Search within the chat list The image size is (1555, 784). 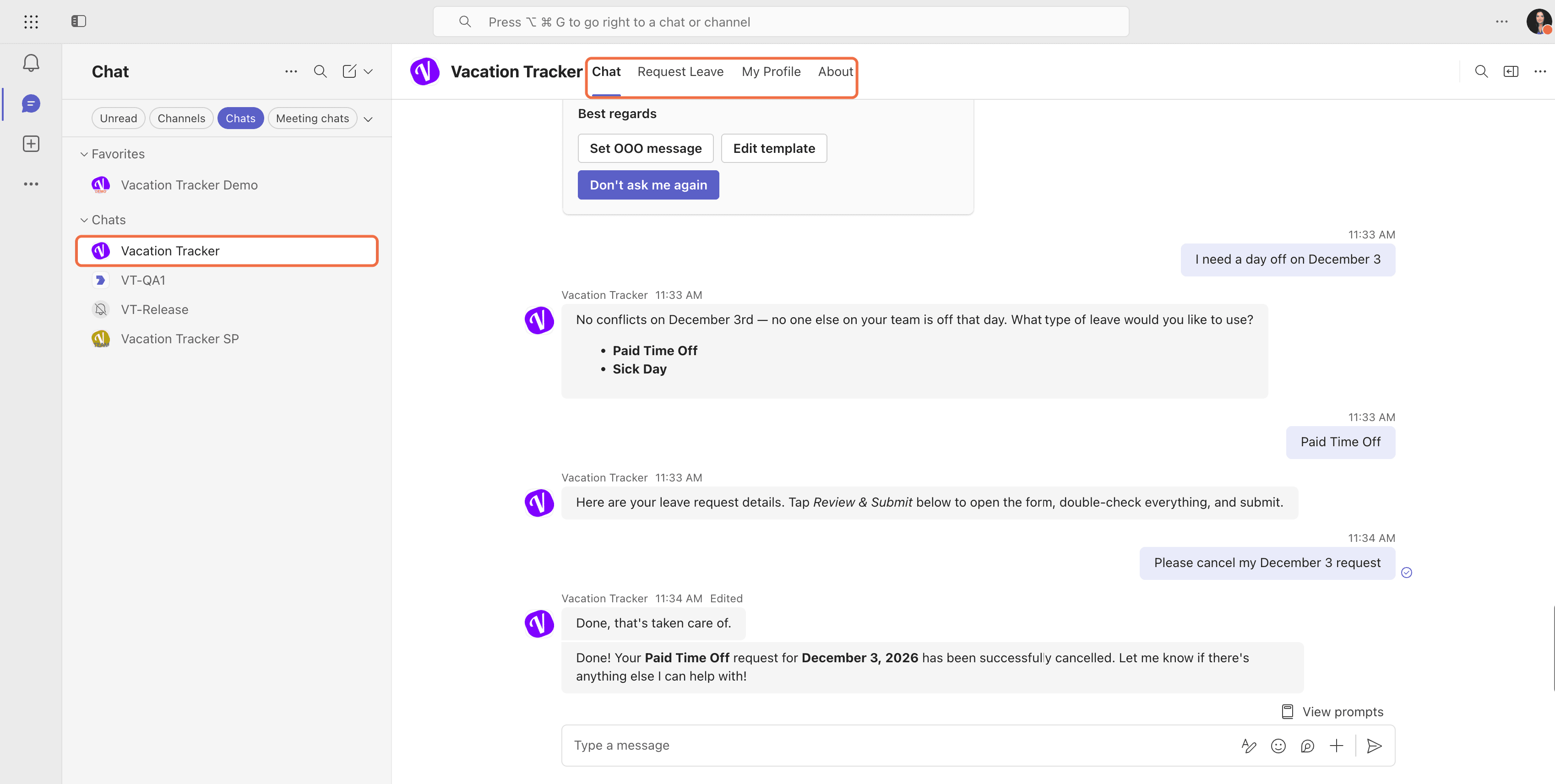pyautogui.click(x=320, y=71)
